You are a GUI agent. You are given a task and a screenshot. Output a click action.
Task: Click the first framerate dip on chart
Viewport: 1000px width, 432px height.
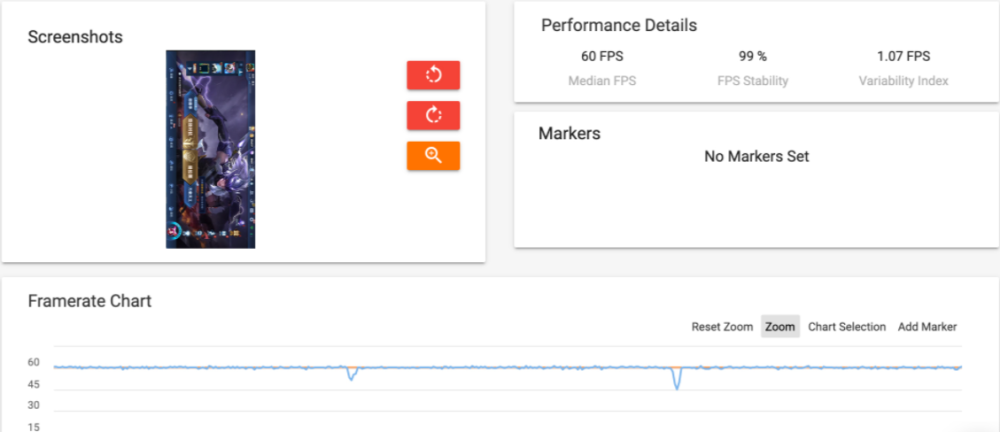point(351,375)
